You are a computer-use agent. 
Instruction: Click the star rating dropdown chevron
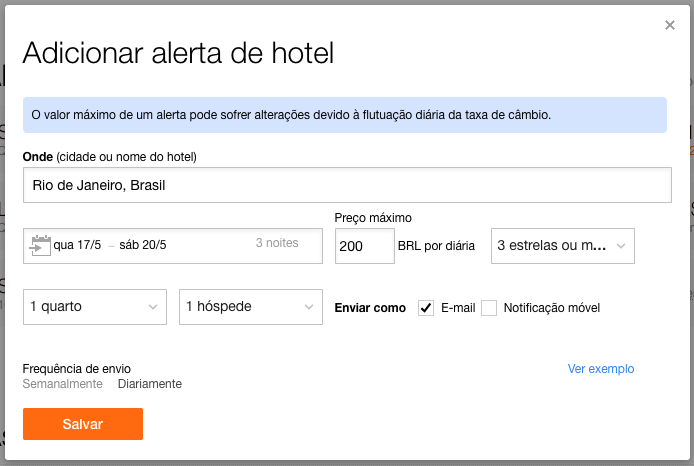click(621, 246)
